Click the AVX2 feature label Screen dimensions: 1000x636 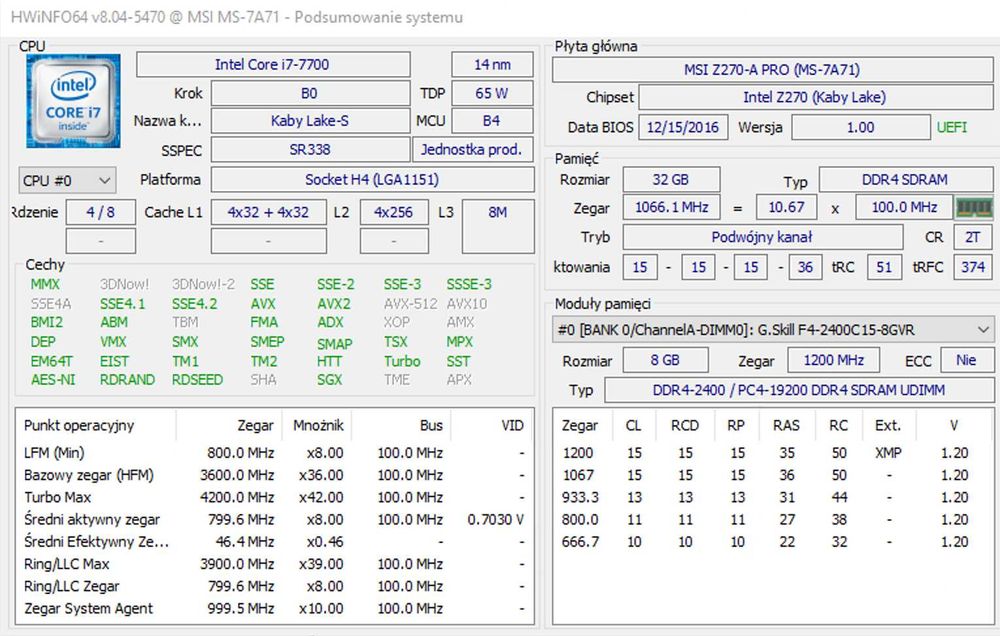[x=334, y=304]
